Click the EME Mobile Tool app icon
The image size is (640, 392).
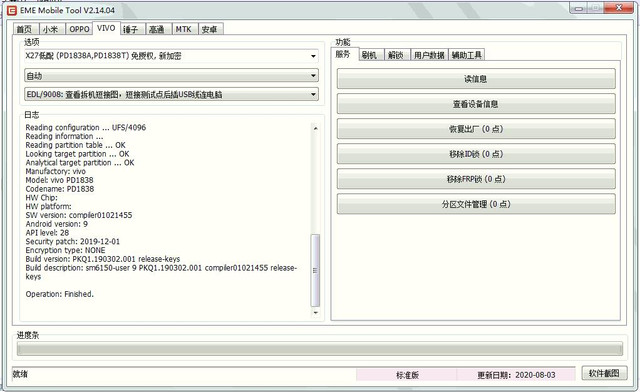[12, 10]
